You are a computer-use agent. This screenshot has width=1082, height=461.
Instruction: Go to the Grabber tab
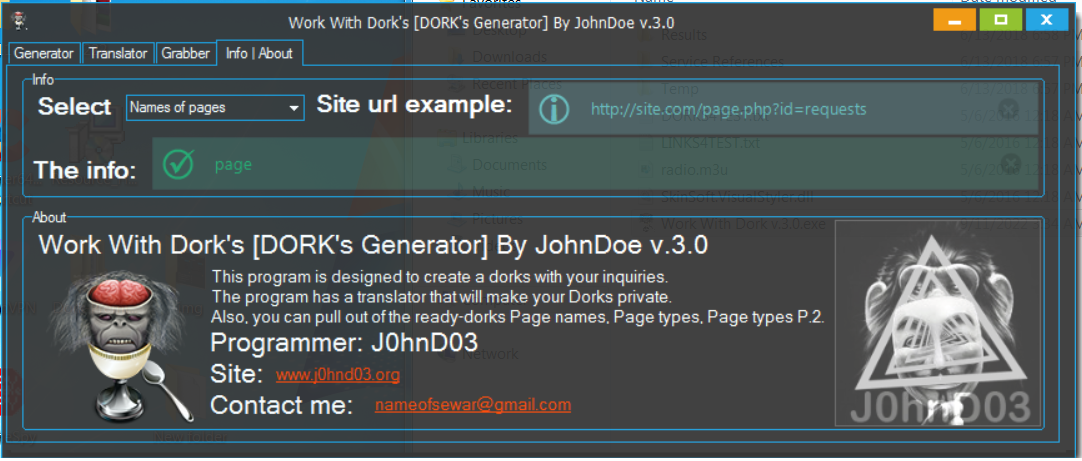[x=185, y=54]
